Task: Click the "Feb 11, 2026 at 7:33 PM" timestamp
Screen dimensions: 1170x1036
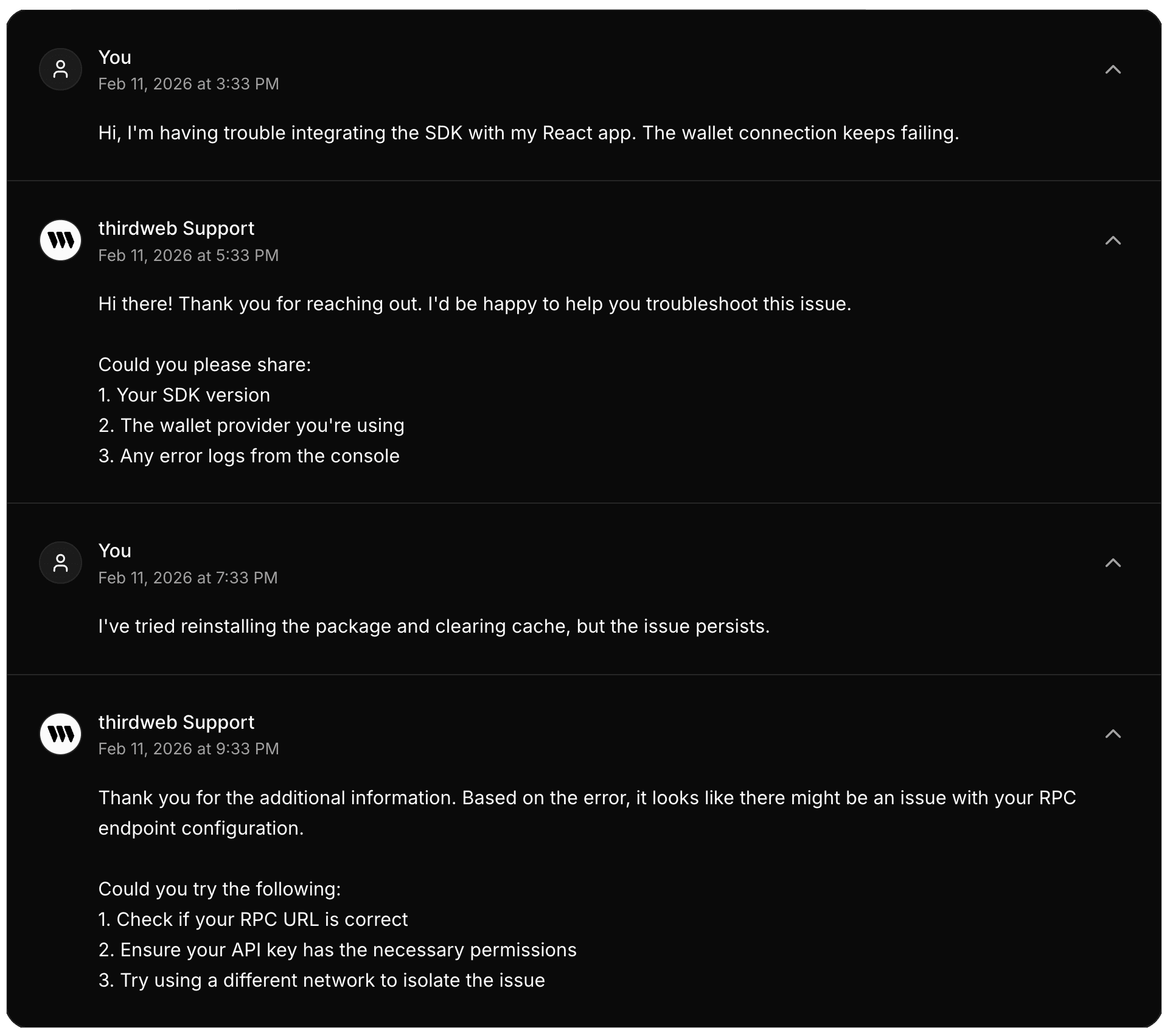Action: tap(188, 578)
